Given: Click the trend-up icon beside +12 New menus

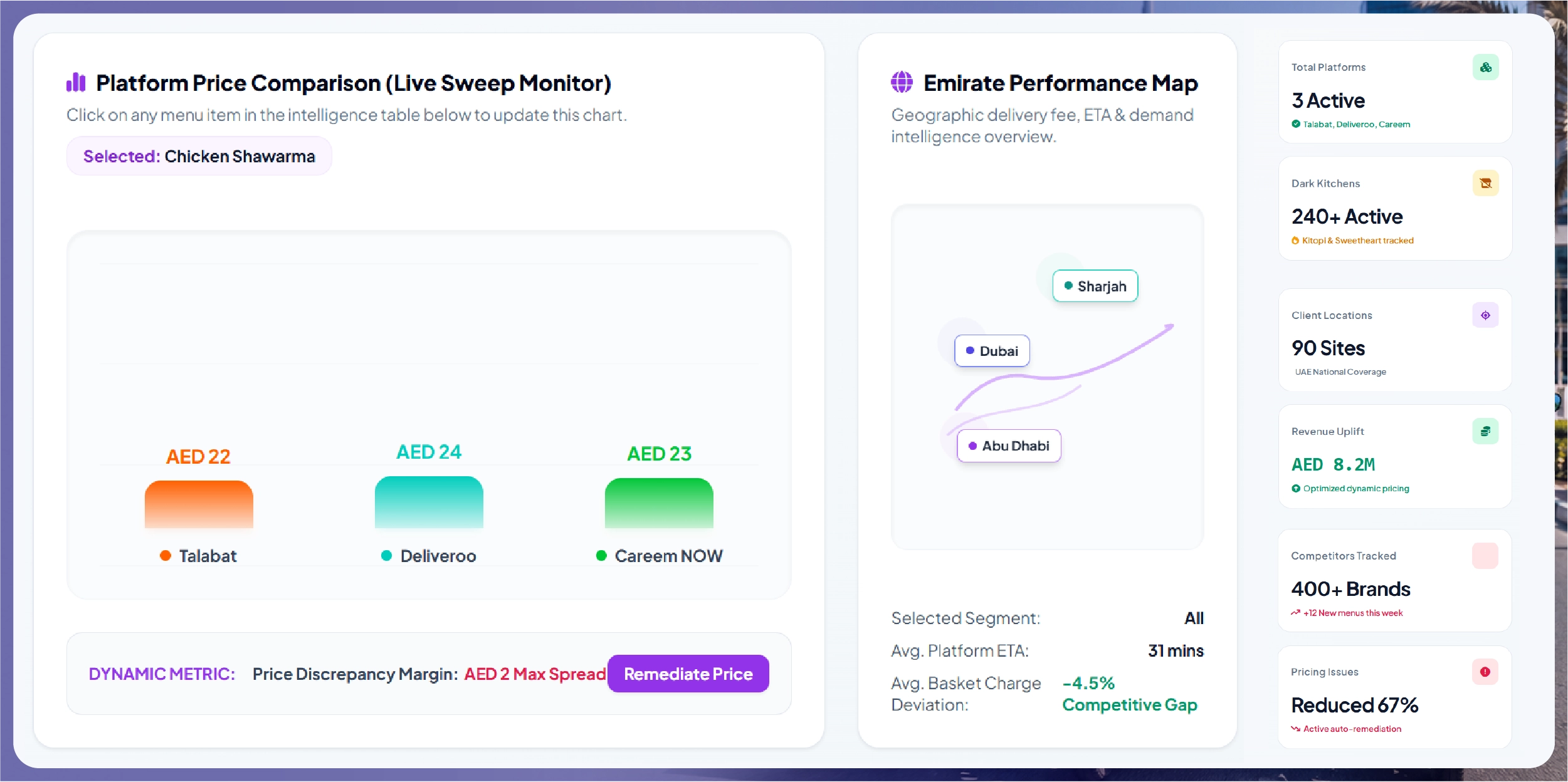Looking at the screenshot, I should pyautogui.click(x=1295, y=613).
